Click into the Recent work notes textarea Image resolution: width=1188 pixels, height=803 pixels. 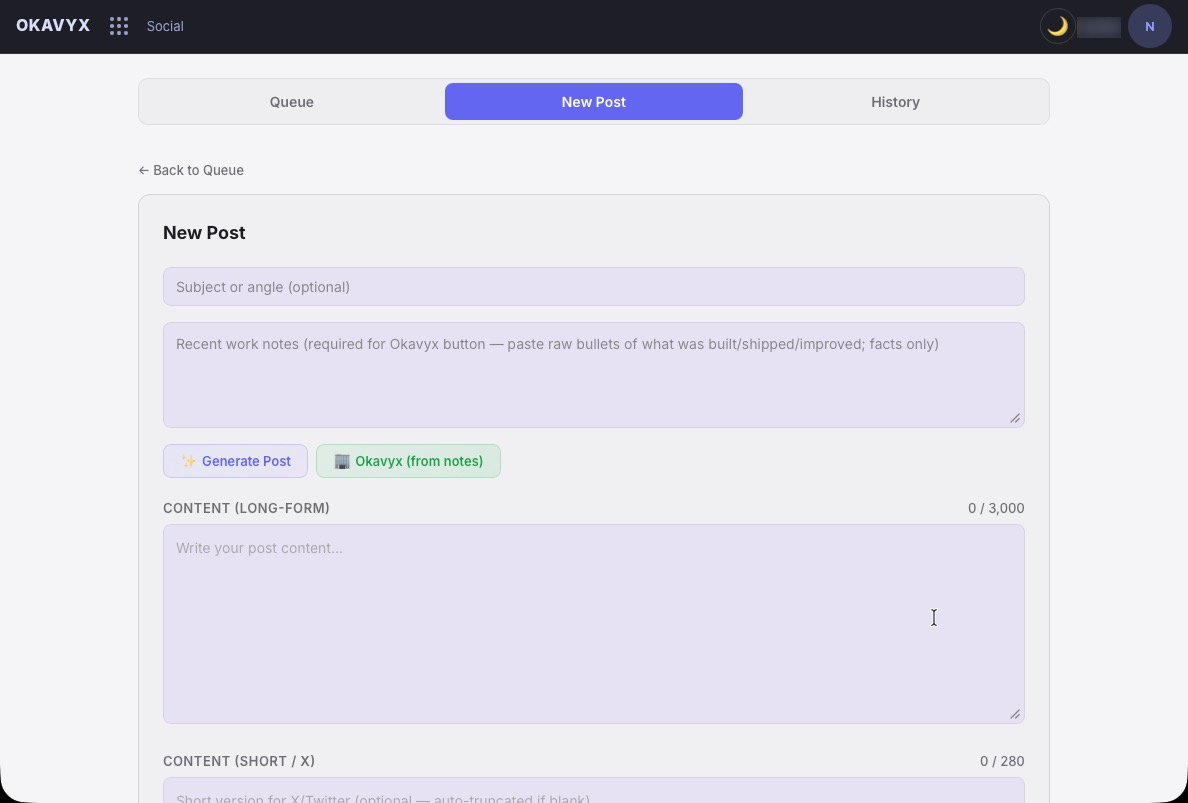tap(593, 375)
